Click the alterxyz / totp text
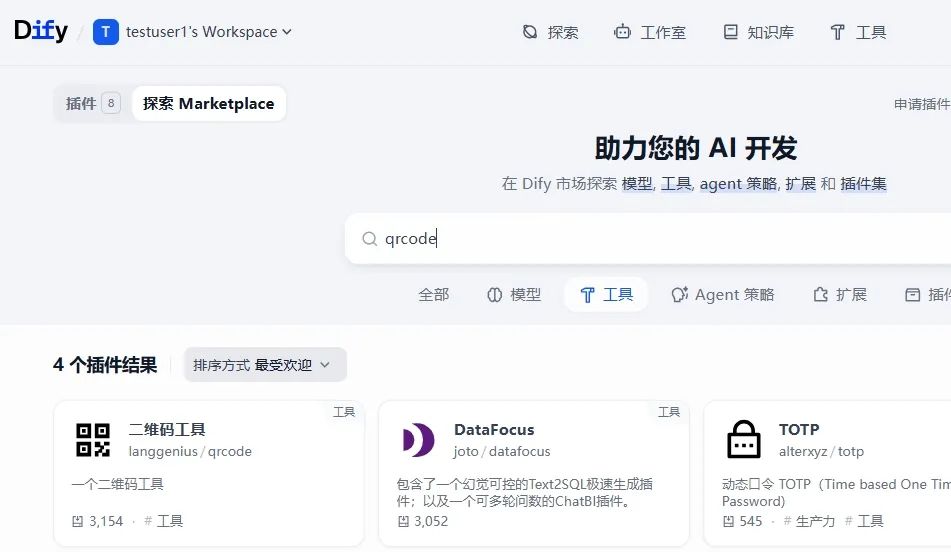The width and height of the screenshot is (951, 552). [821, 451]
